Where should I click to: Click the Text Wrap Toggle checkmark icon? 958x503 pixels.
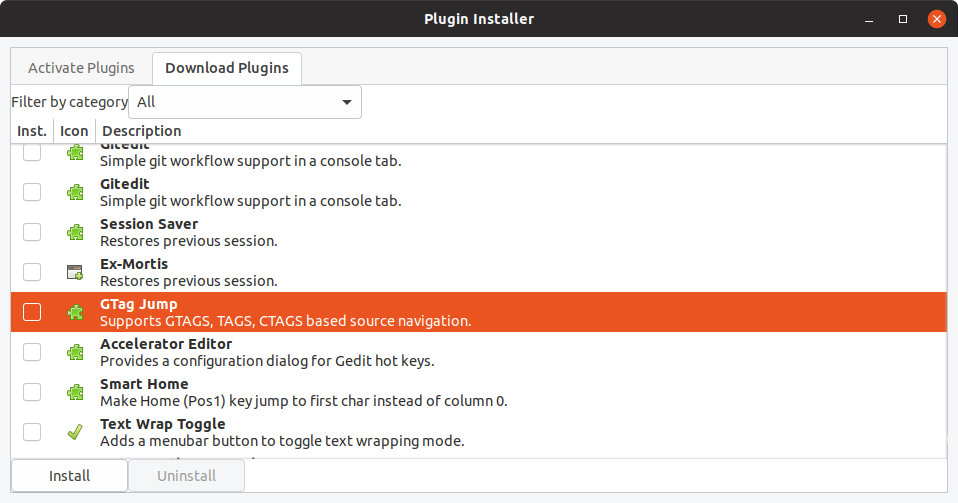click(x=74, y=432)
